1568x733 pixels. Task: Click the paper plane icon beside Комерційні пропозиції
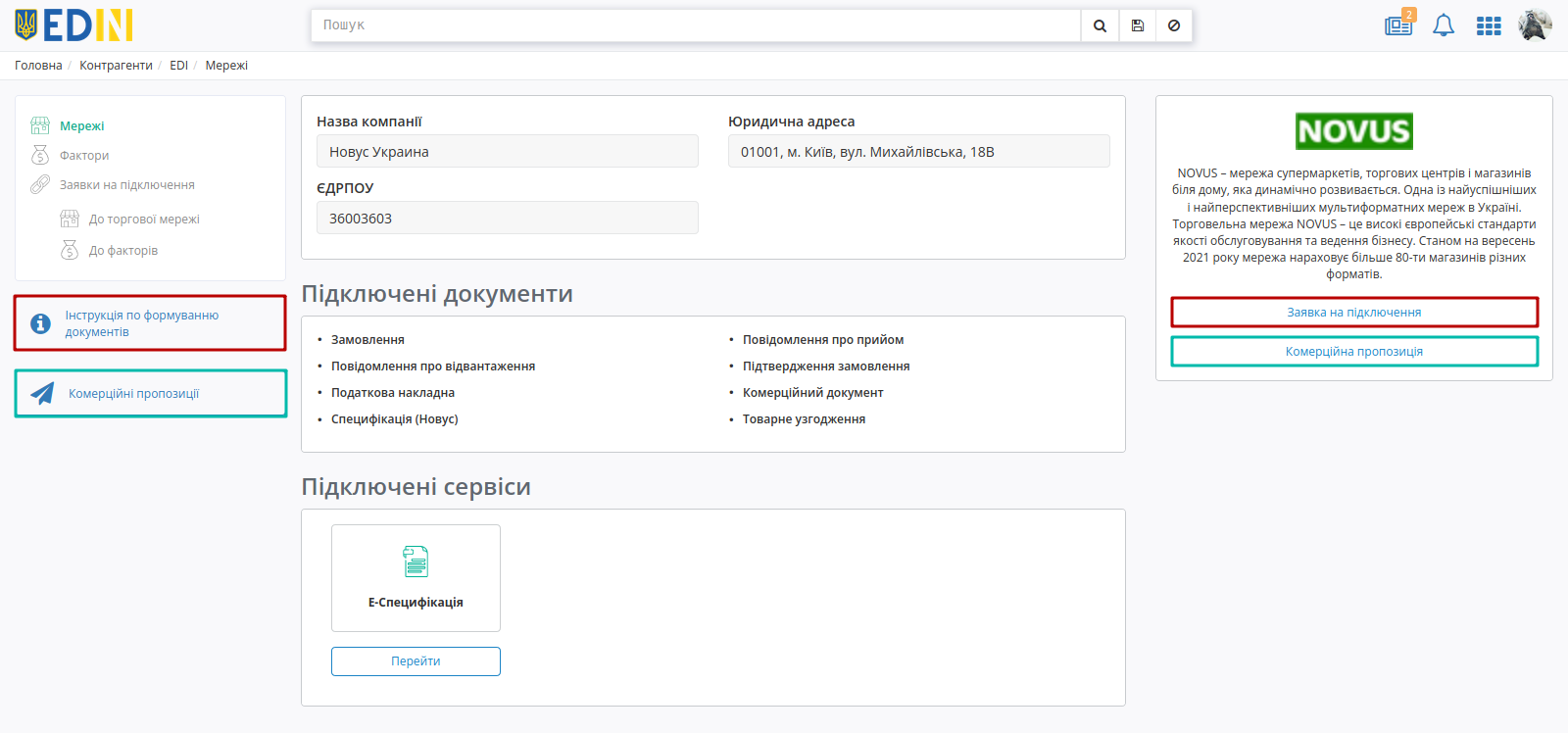click(x=42, y=393)
